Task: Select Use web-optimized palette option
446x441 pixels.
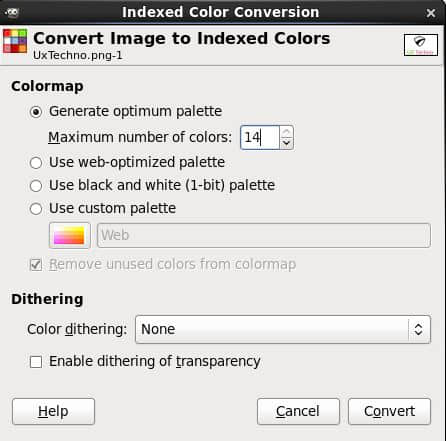Action: [x=36, y=163]
